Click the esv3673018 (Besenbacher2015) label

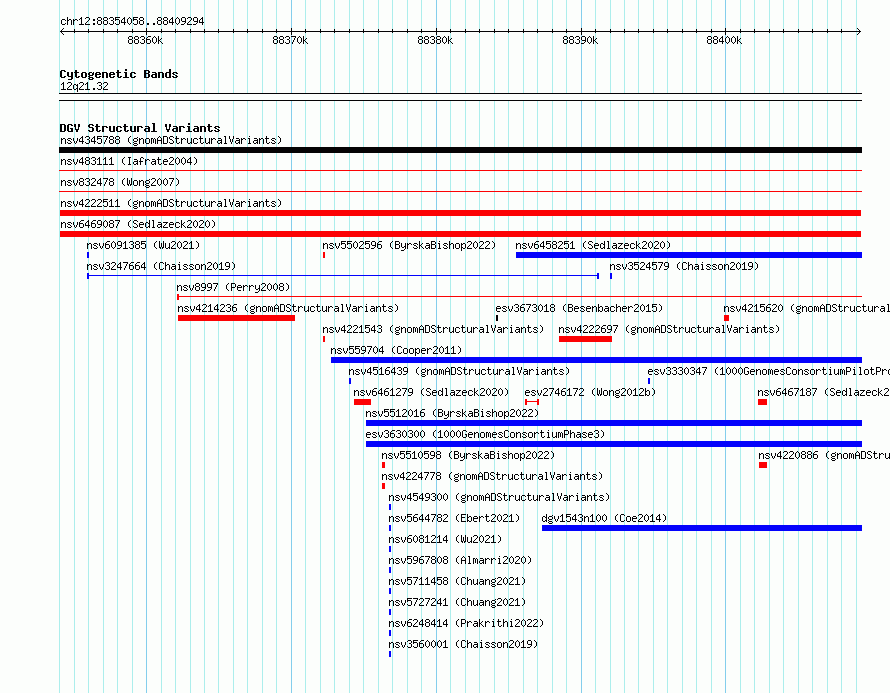click(579, 308)
